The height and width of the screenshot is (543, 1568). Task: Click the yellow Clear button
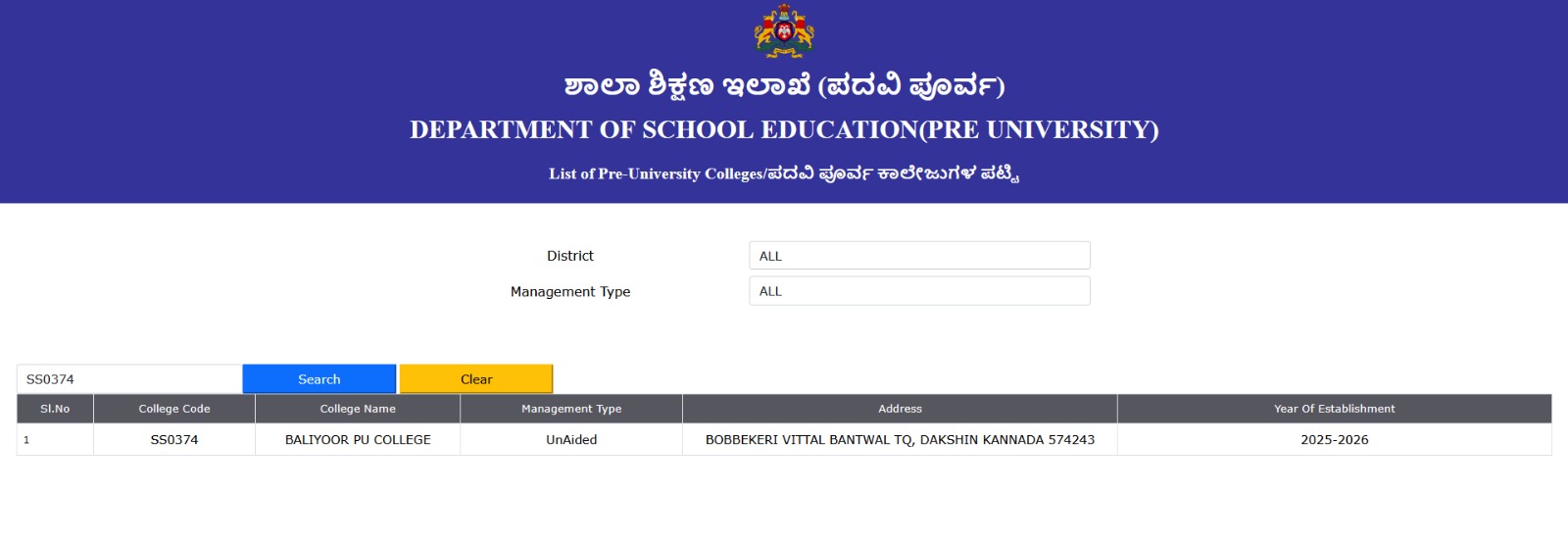(476, 379)
